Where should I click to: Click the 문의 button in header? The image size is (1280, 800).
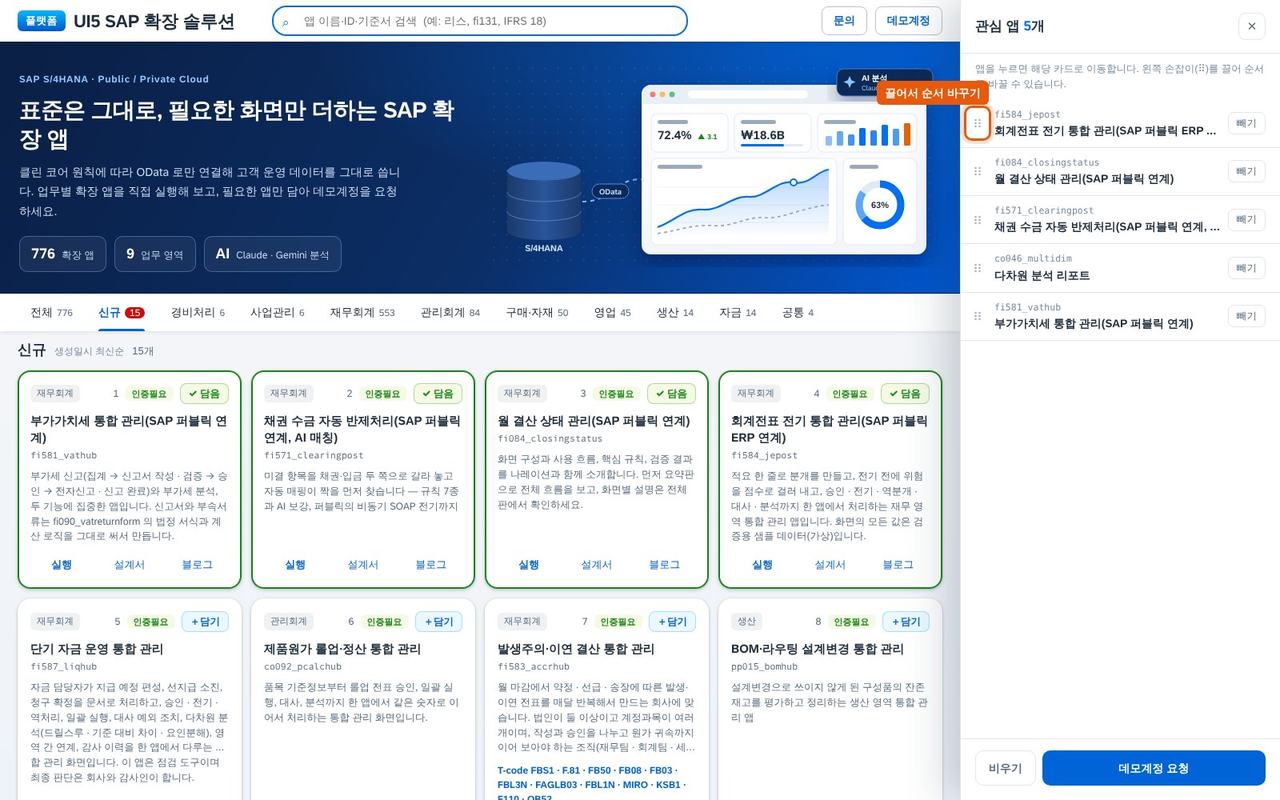844,21
